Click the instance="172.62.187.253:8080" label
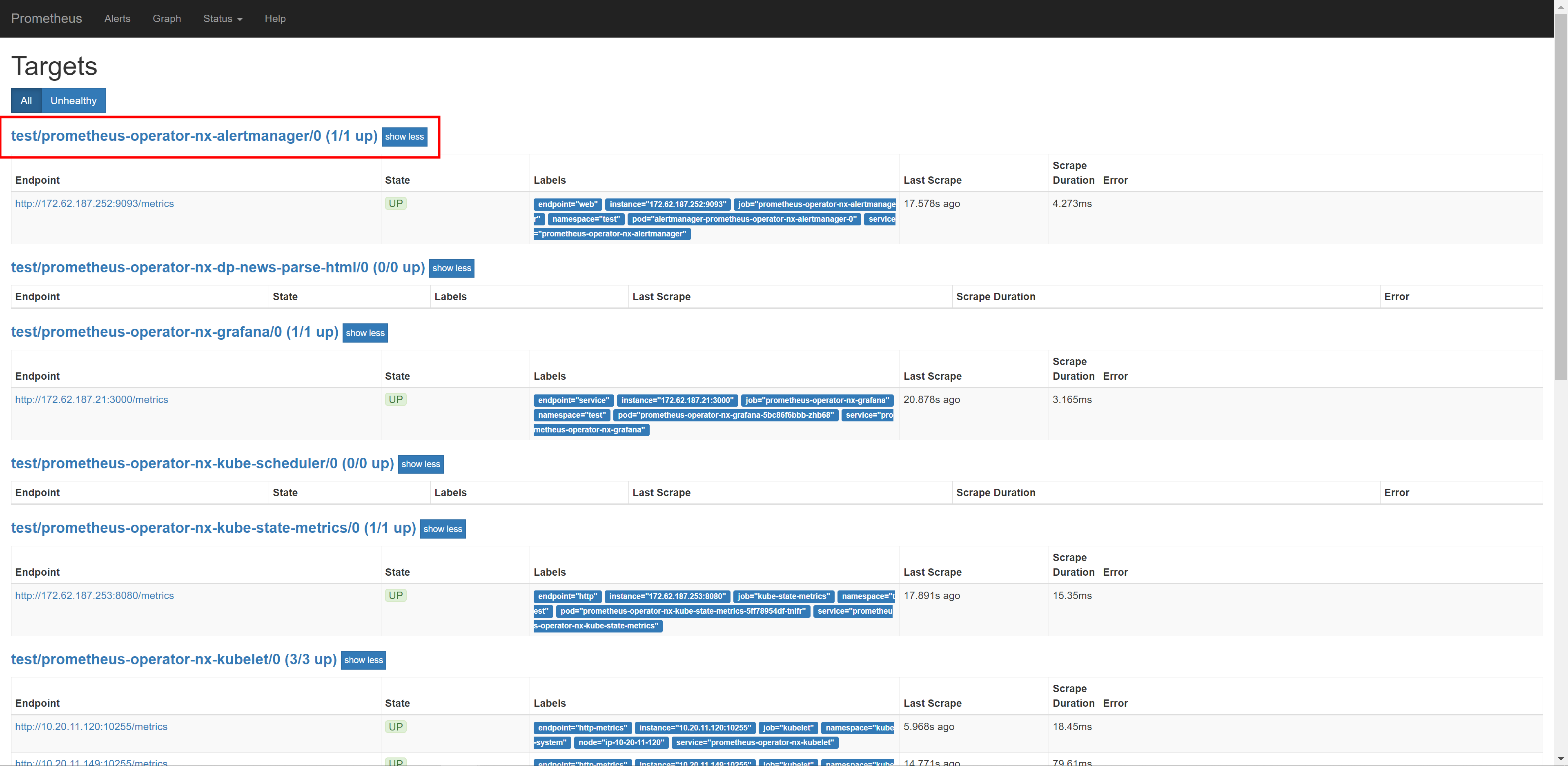The height and width of the screenshot is (766, 1568). pos(667,597)
